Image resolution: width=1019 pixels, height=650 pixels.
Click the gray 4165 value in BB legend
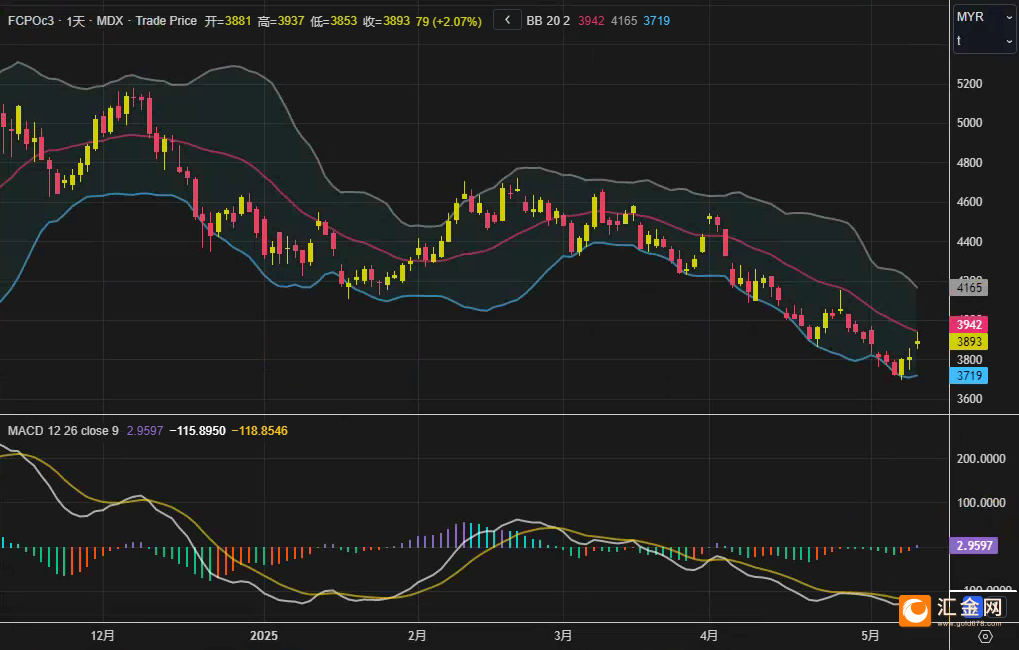click(624, 21)
